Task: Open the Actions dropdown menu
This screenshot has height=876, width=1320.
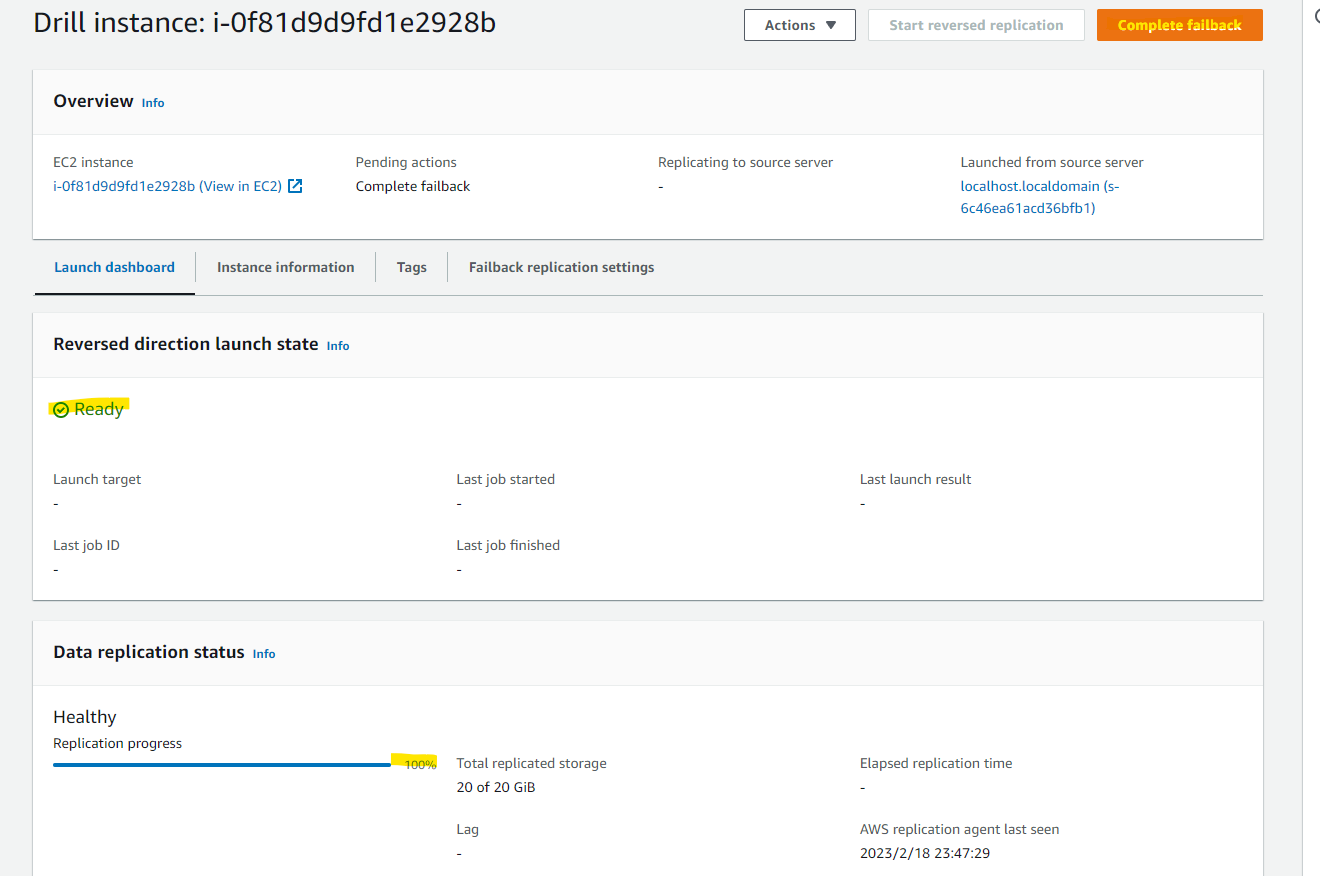Action: coord(800,25)
